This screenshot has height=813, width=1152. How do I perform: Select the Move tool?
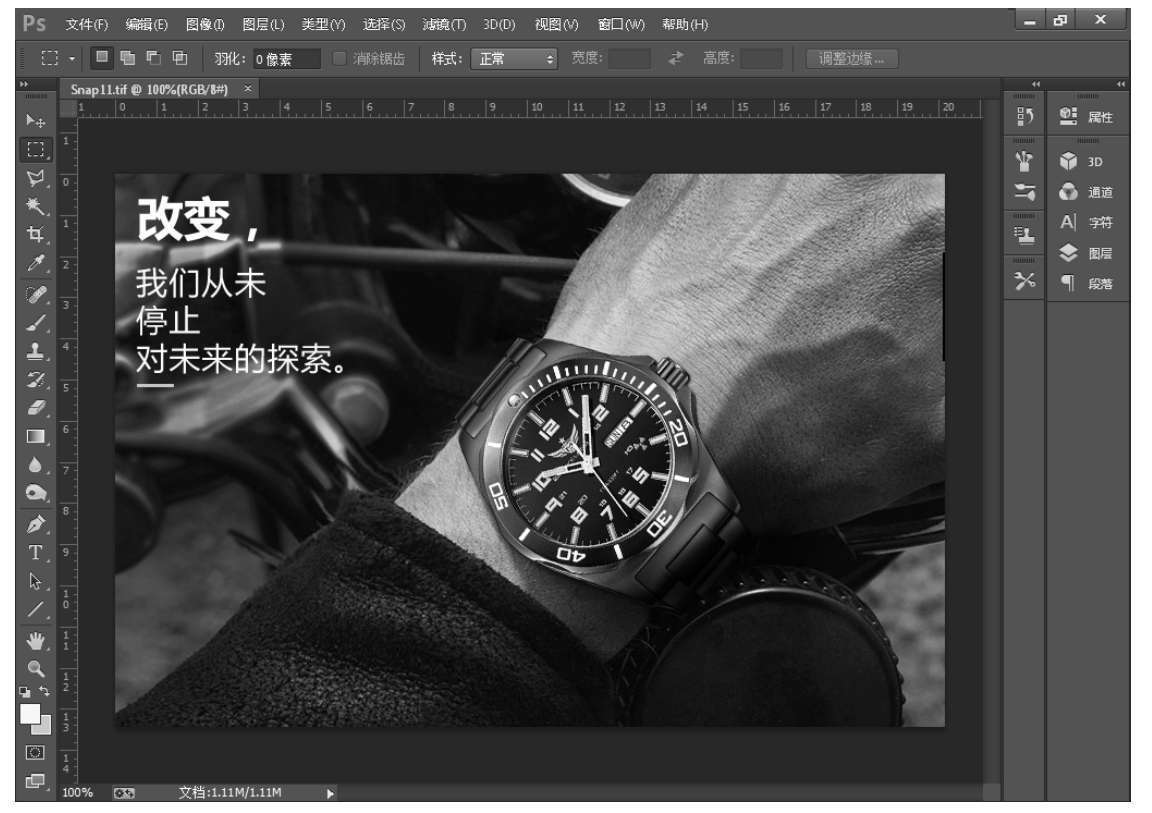(35, 120)
